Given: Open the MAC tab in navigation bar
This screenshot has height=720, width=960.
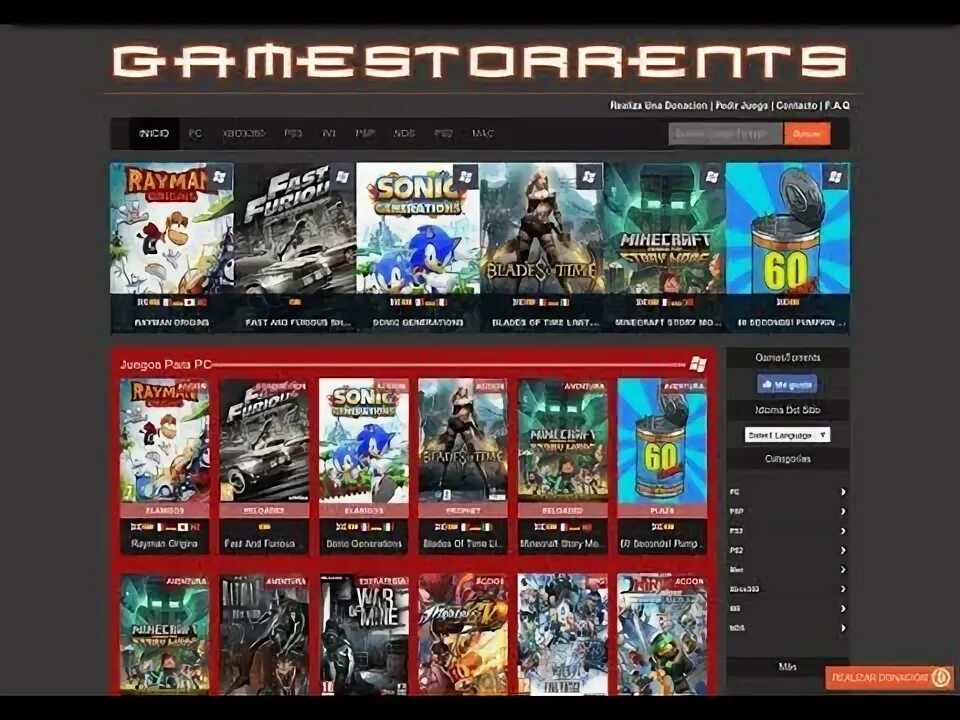Looking at the screenshot, I should 482,133.
